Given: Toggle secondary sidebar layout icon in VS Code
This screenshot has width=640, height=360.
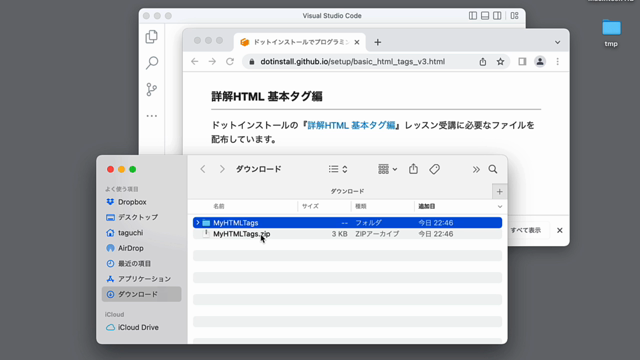Looking at the screenshot, I should 497,16.
